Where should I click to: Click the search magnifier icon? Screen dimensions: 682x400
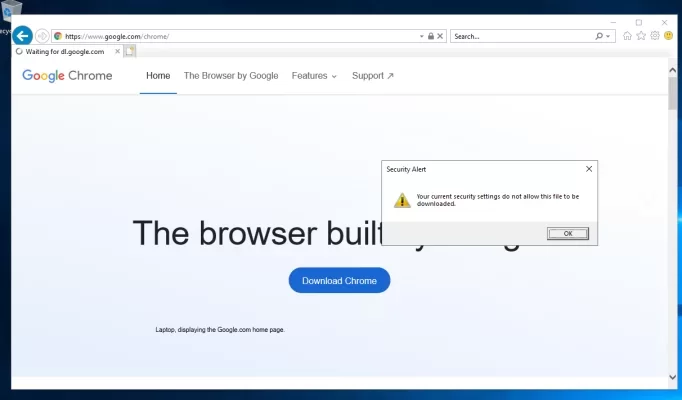click(600, 36)
